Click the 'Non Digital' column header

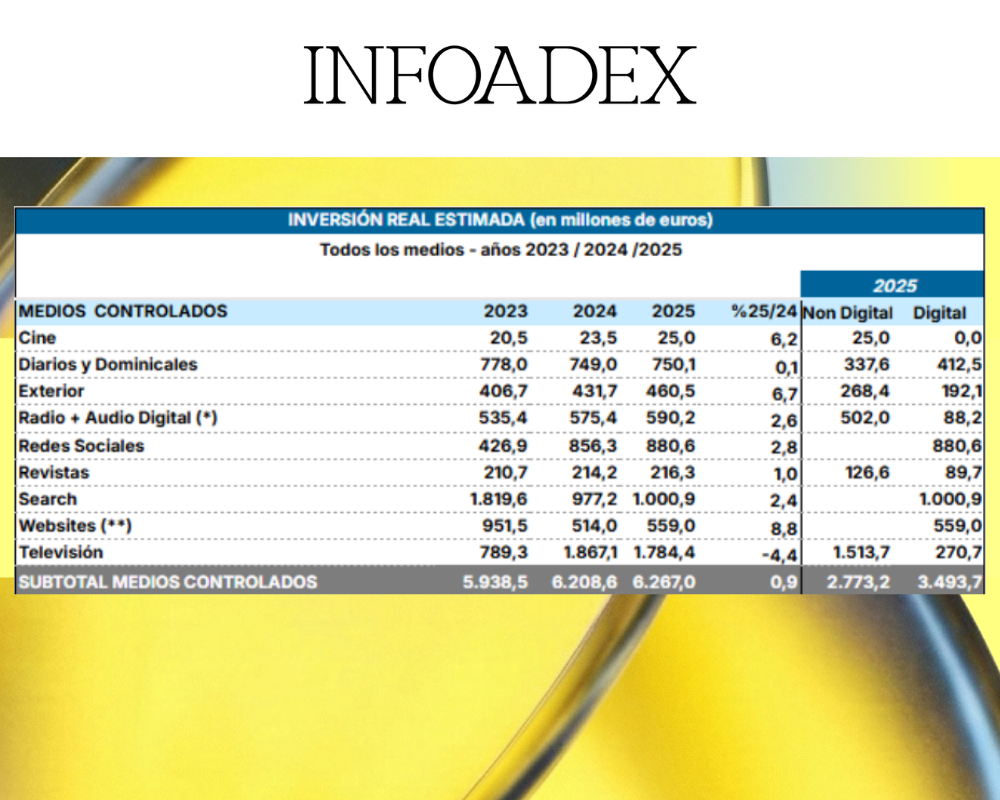848,313
